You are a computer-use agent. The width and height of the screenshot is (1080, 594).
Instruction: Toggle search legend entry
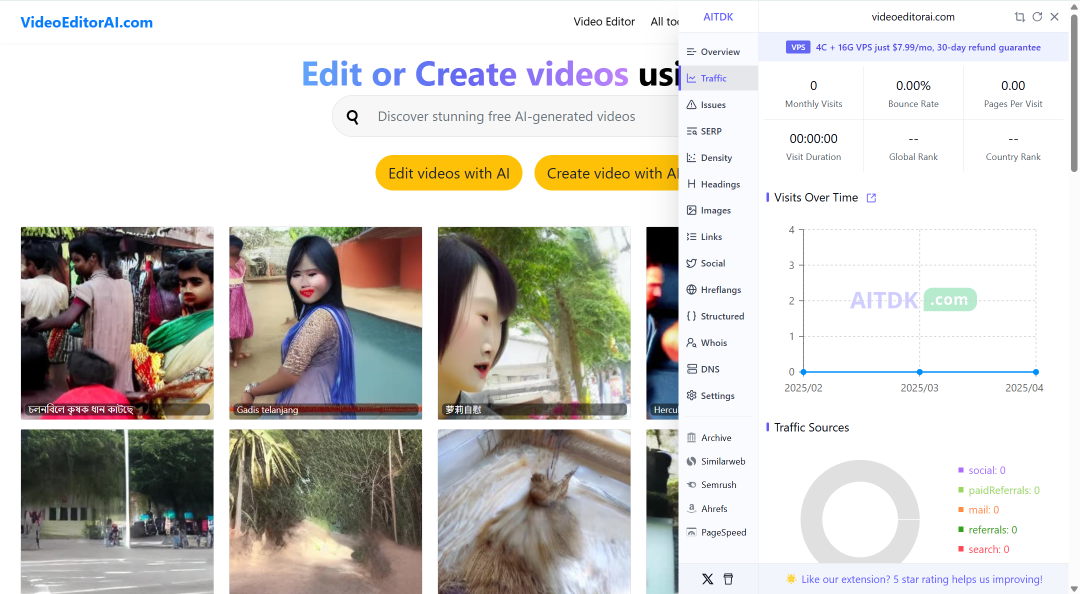pyautogui.click(x=984, y=549)
